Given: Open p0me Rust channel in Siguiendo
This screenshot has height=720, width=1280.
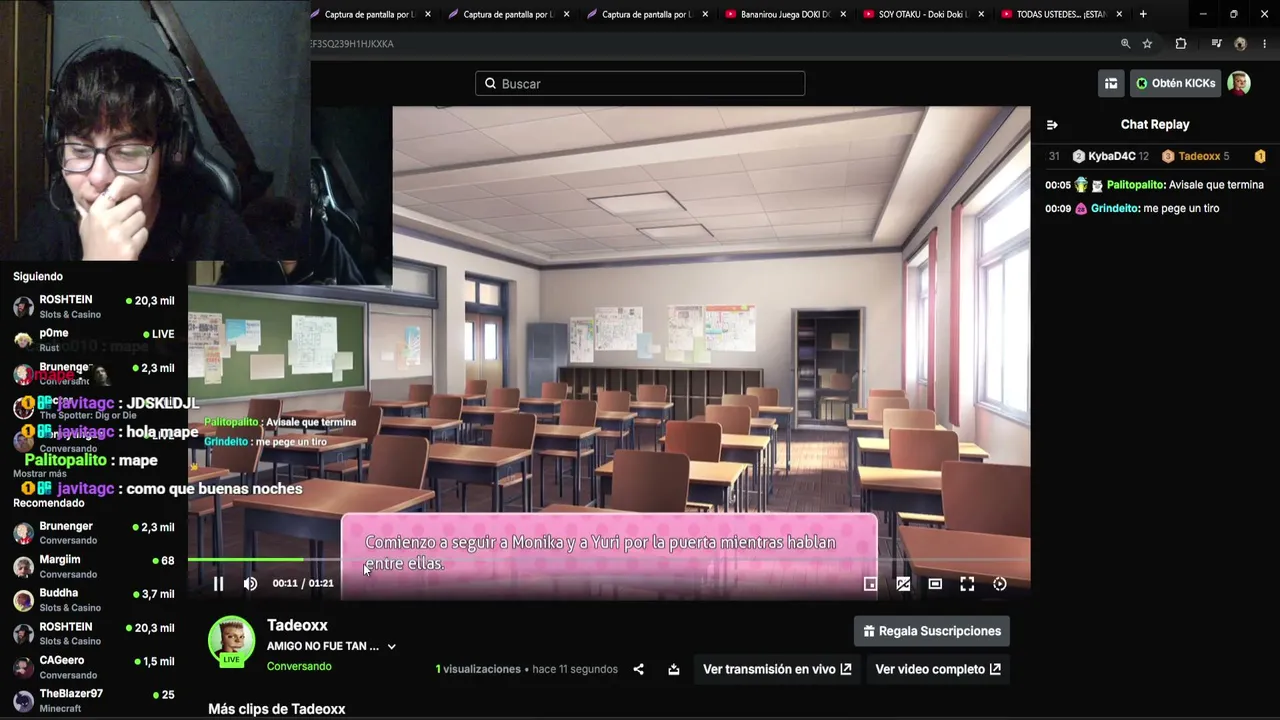Looking at the screenshot, I should (x=94, y=340).
